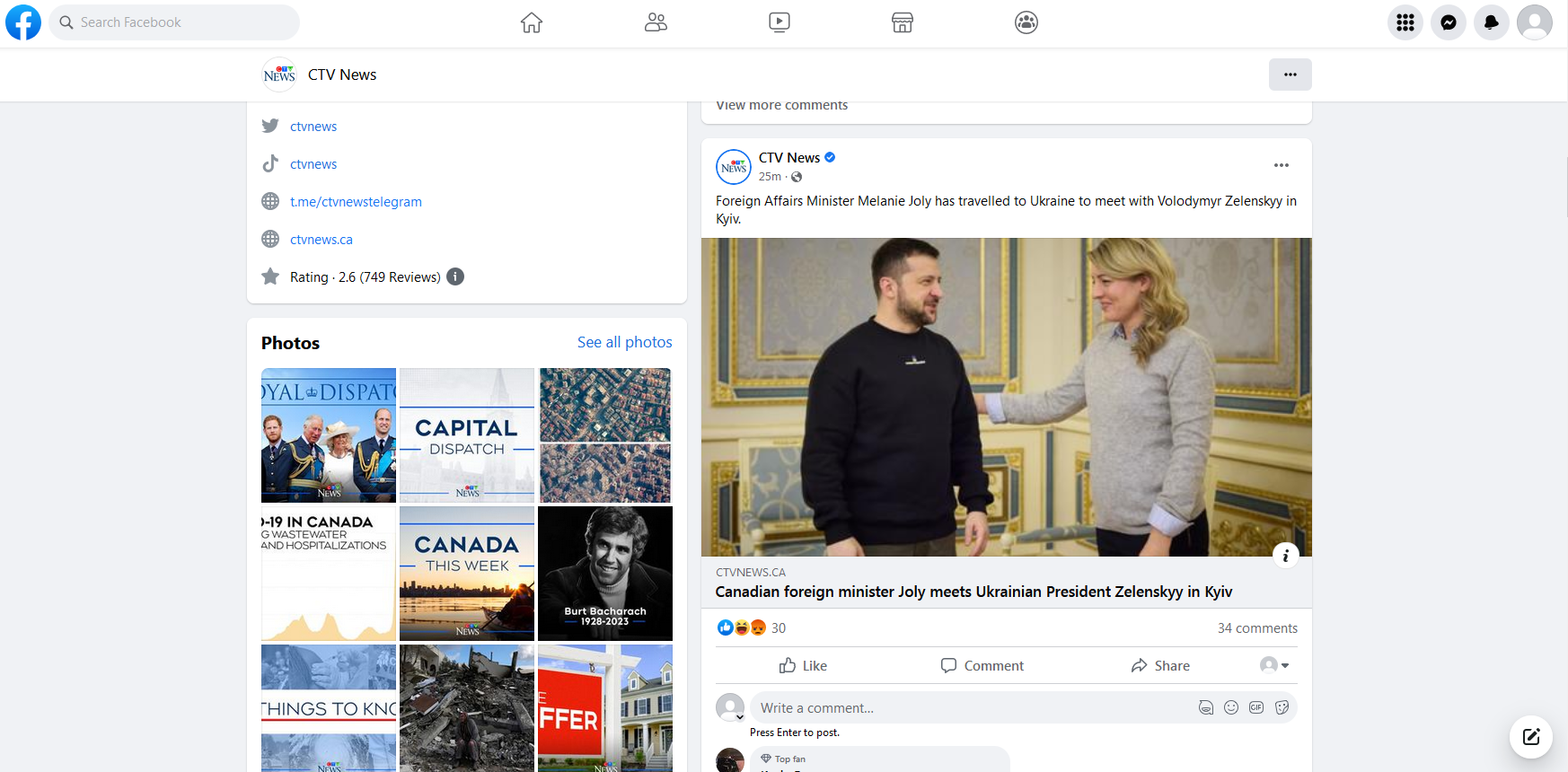Screen dimensions: 1568x772
Task: Open the comment-as identity dropdown
Action: click(x=1274, y=665)
